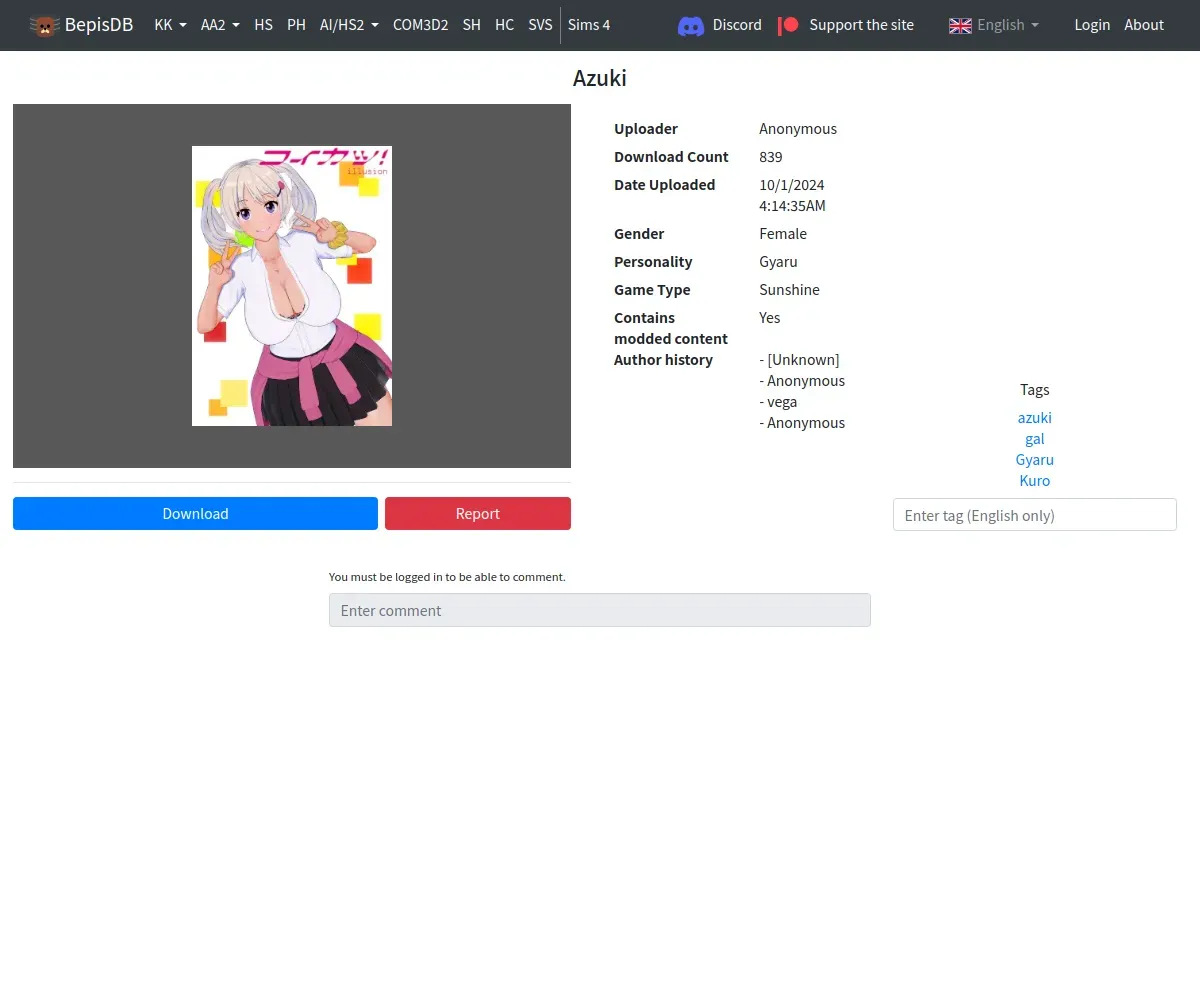
Task: Open the SH section
Action: [471, 25]
